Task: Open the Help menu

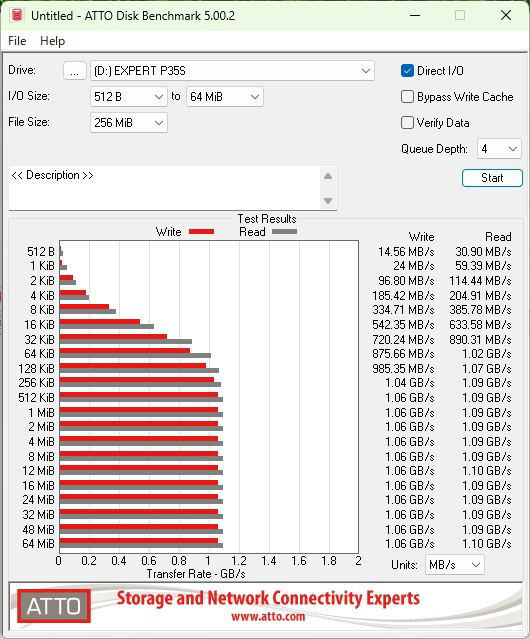Action: coord(52,41)
